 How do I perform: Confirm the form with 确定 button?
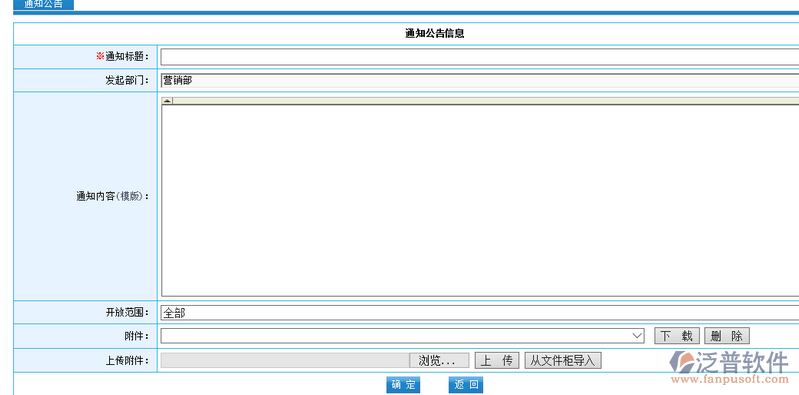click(403, 385)
